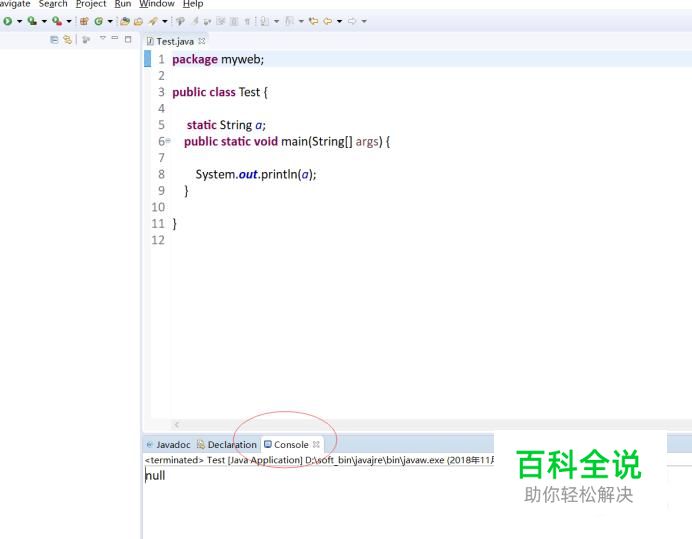The height and width of the screenshot is (539, 692).
Task: Click the Focus on Active Task icon
Action: 86,40
